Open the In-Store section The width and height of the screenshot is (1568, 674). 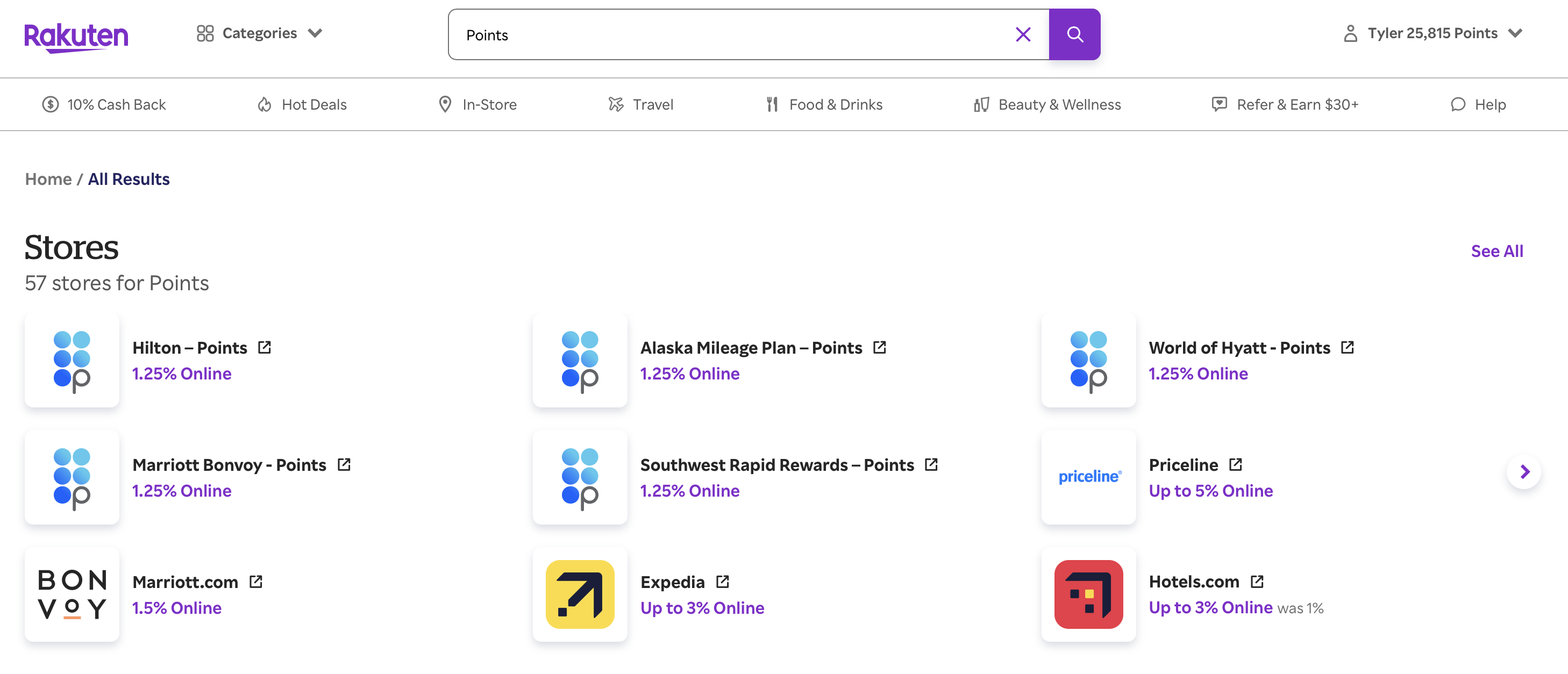(477, 105)
